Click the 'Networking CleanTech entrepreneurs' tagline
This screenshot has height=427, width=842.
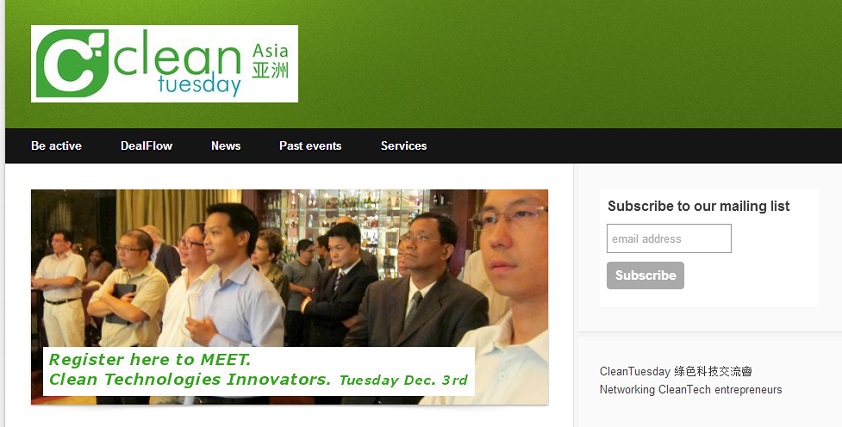coord(691,389)
